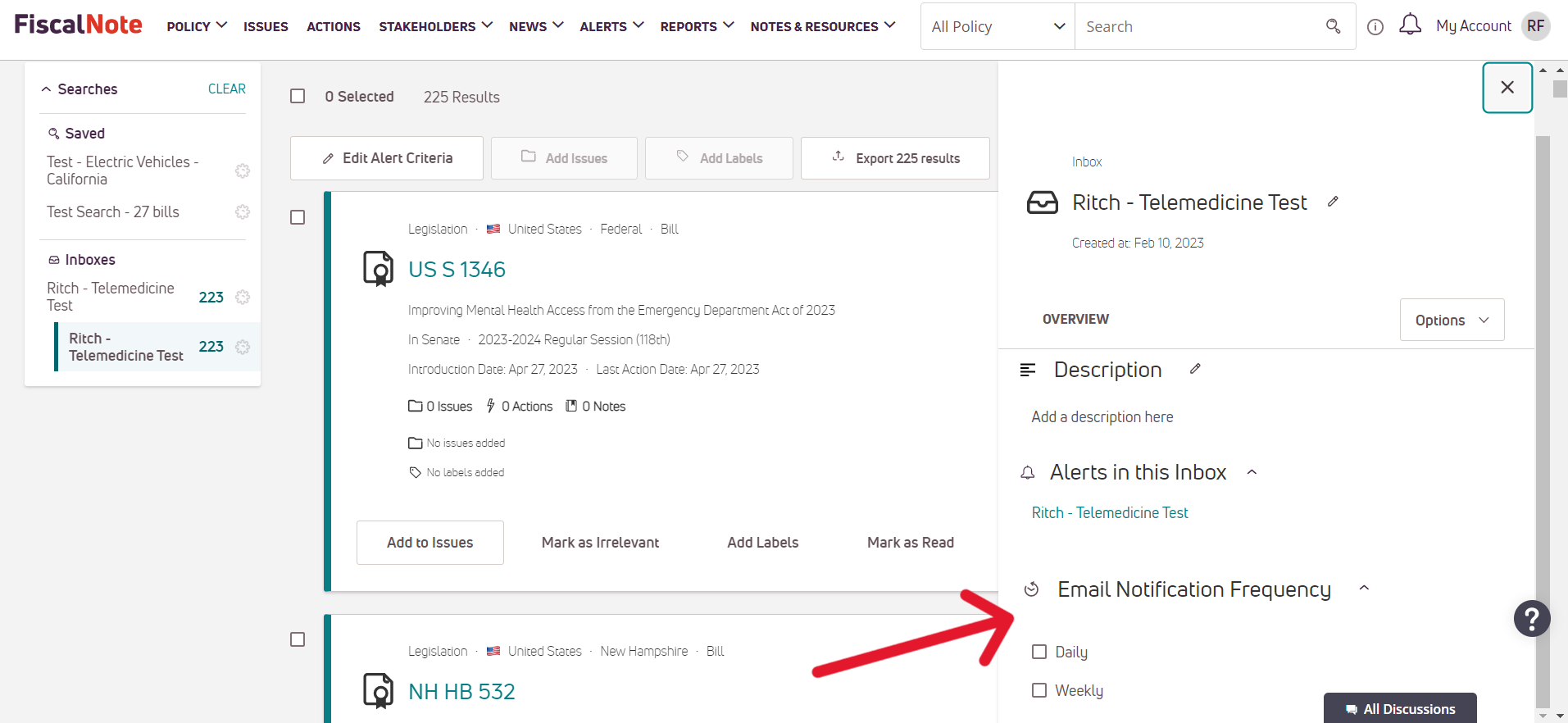Open gear for first Ritch - Telemedicine Test inbox

243,297
